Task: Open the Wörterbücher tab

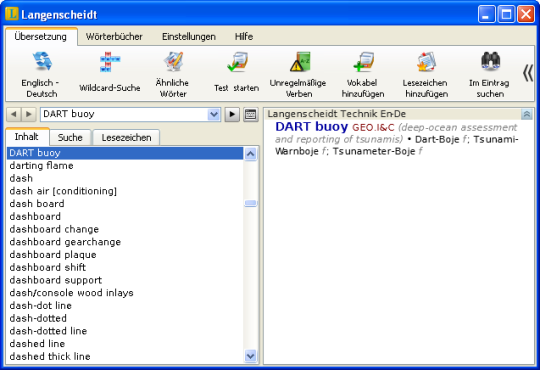Action: click(x=114, y=37)
